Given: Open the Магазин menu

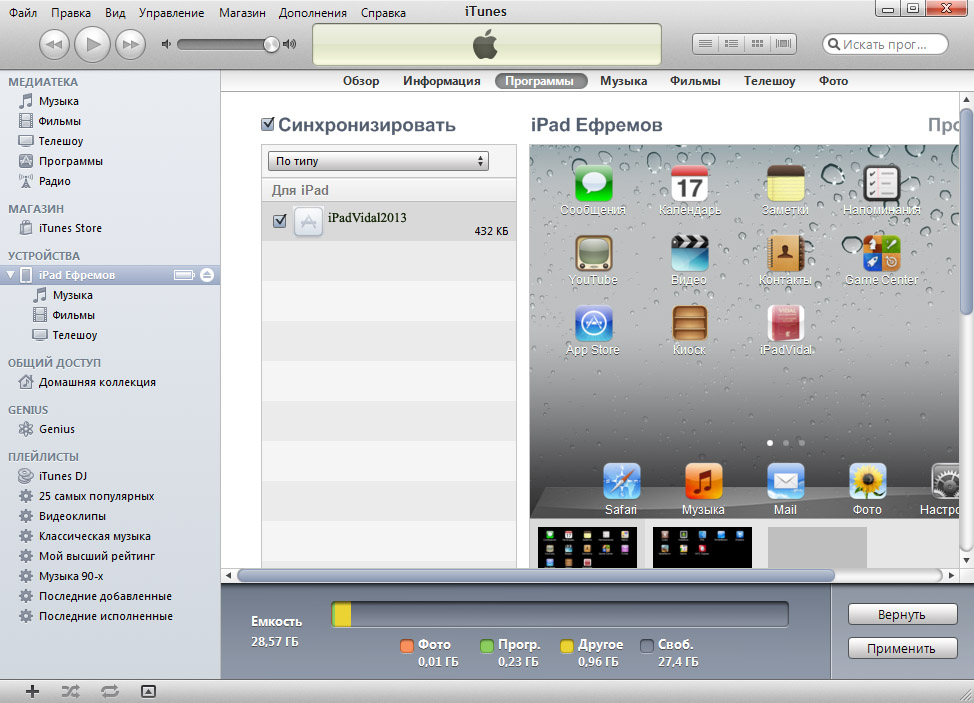Looking at the screenshot, I should [x=242, y=12].
